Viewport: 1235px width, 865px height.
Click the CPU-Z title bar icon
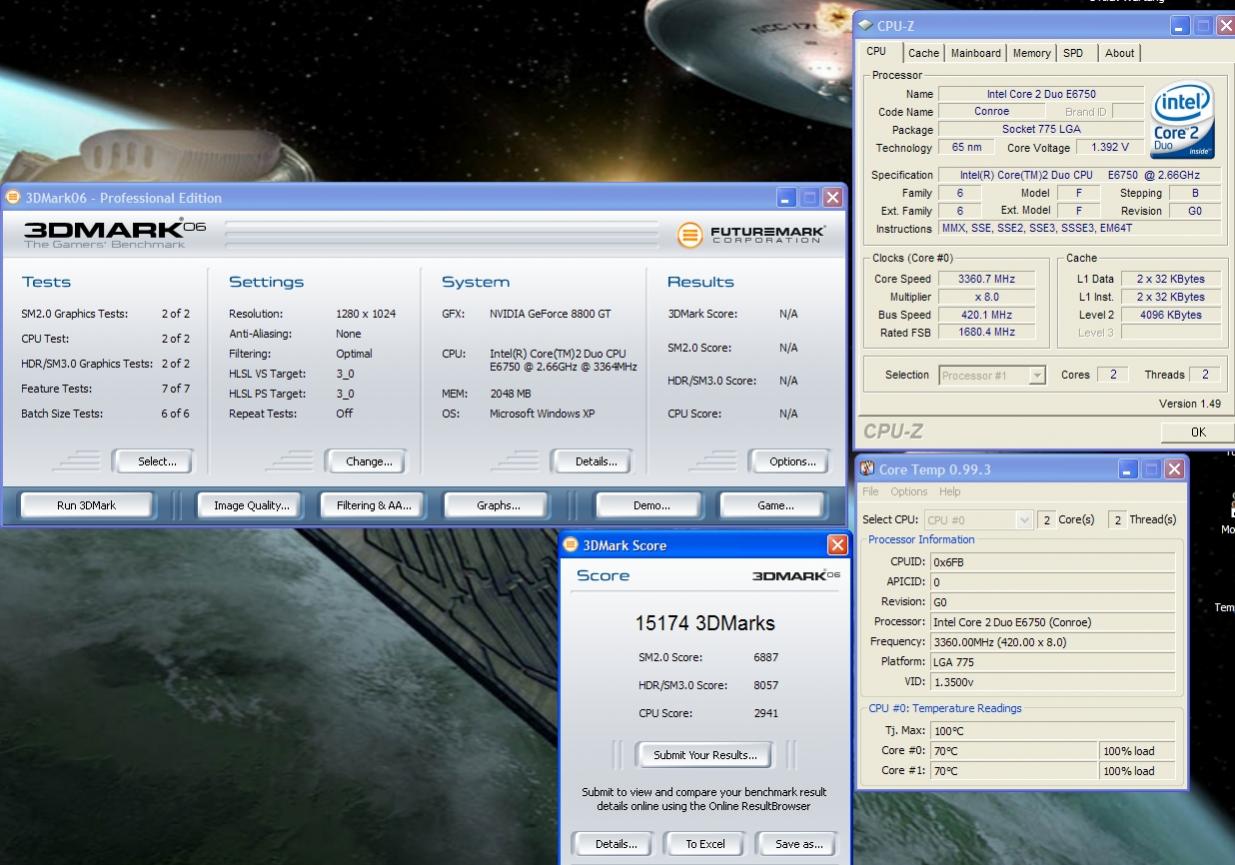tap(866, 26)
